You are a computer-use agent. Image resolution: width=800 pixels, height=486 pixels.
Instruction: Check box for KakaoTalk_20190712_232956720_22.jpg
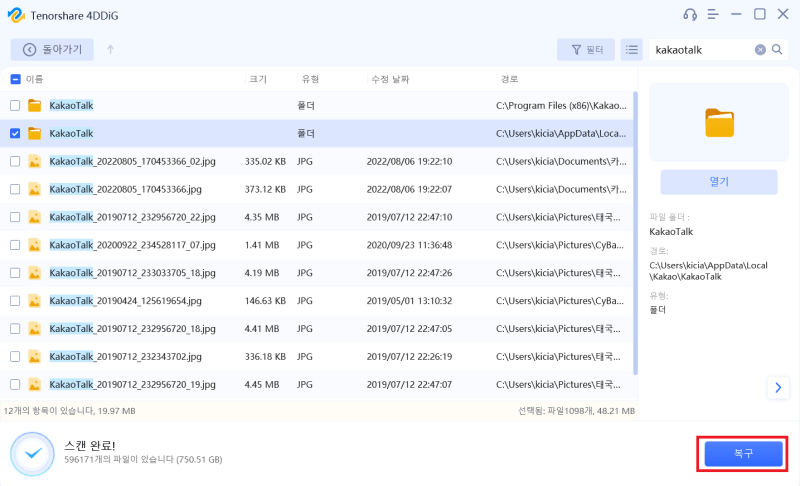point(15,217)
